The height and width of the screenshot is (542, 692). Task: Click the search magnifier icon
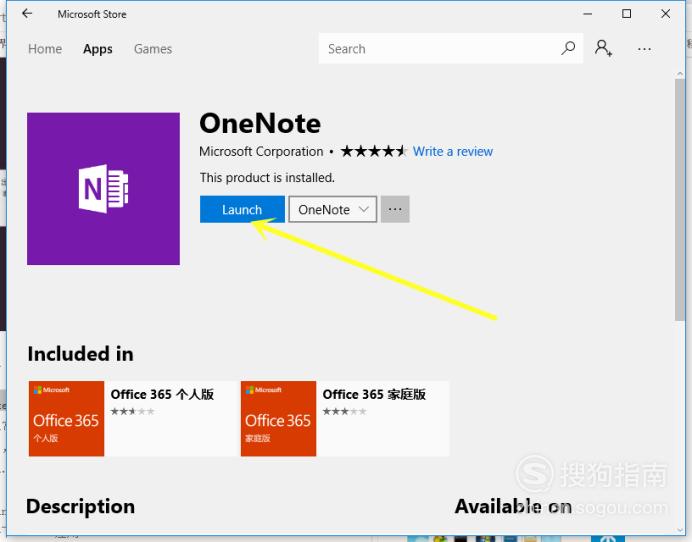568,48
